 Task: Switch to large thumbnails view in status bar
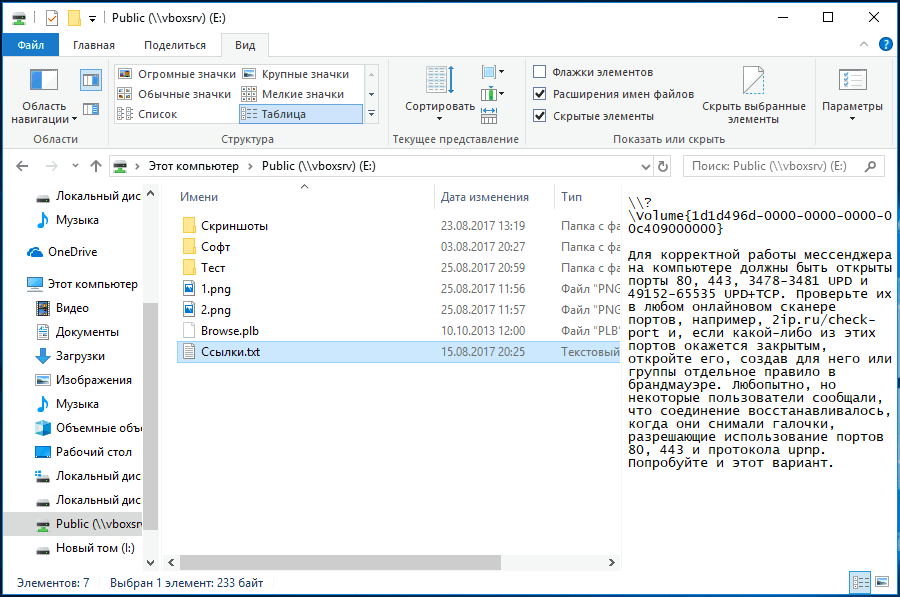tap(881, 582)
